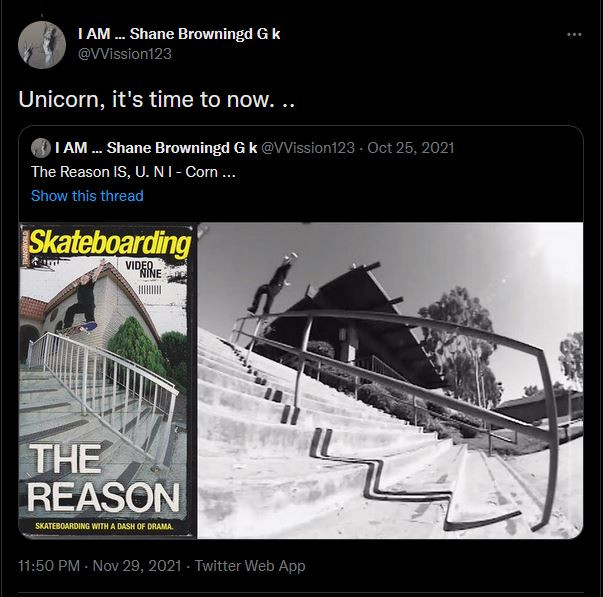Click the skateboarder atop the rail in the photo
The width and height of the screenshot is (603, 597).
275,283
